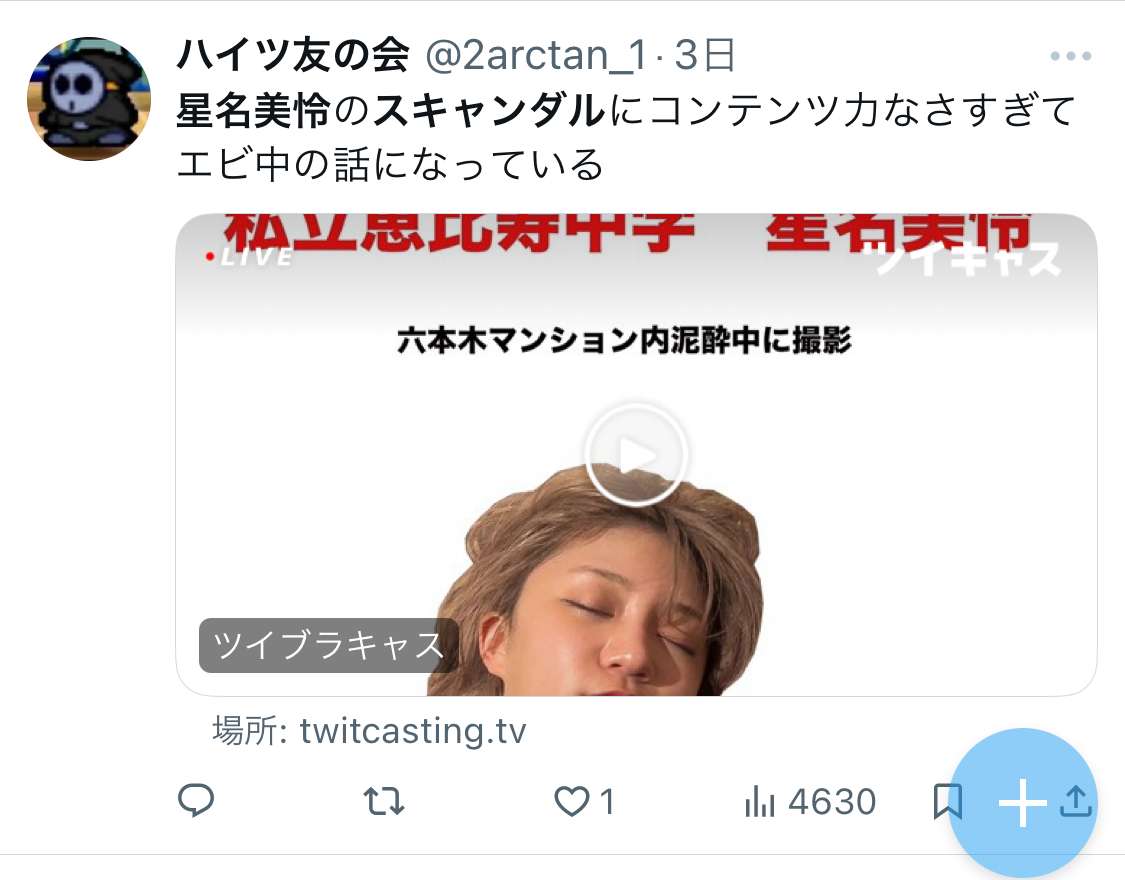Tap the blue compose plus button
Screen dimensions: 1125x880
click(1022, 803)
